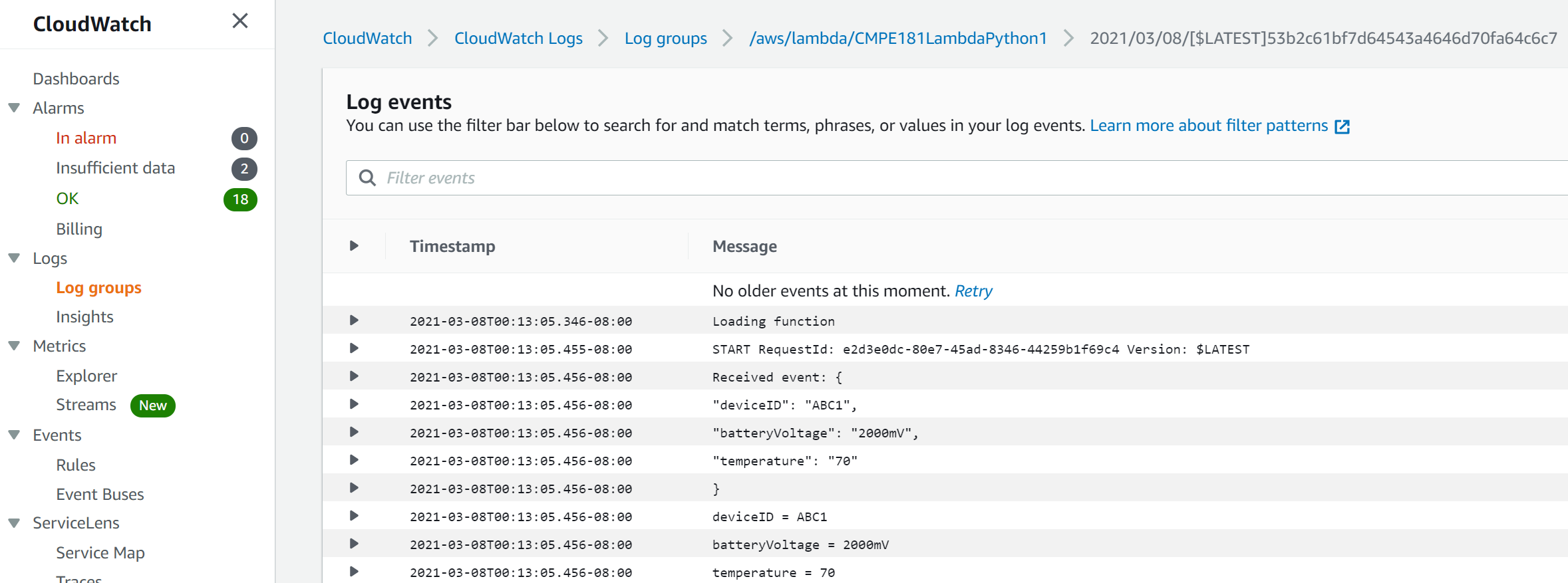Retry loading older events
This screenshot has width=1568, height=583.
tap(973, 291)
